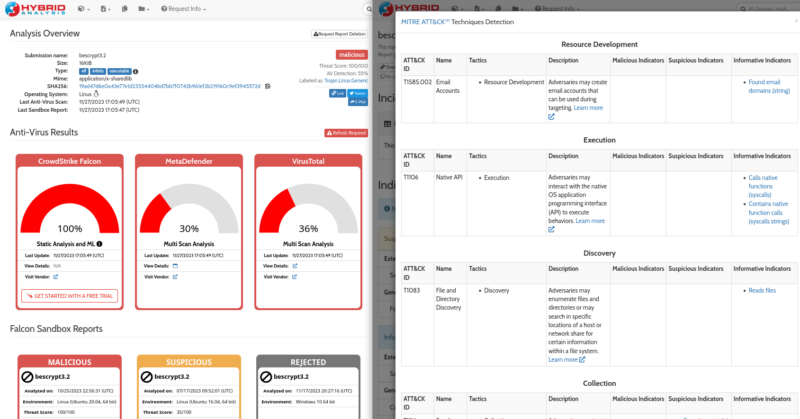Open Learn more link for Email Accounts

coord(588,108)
